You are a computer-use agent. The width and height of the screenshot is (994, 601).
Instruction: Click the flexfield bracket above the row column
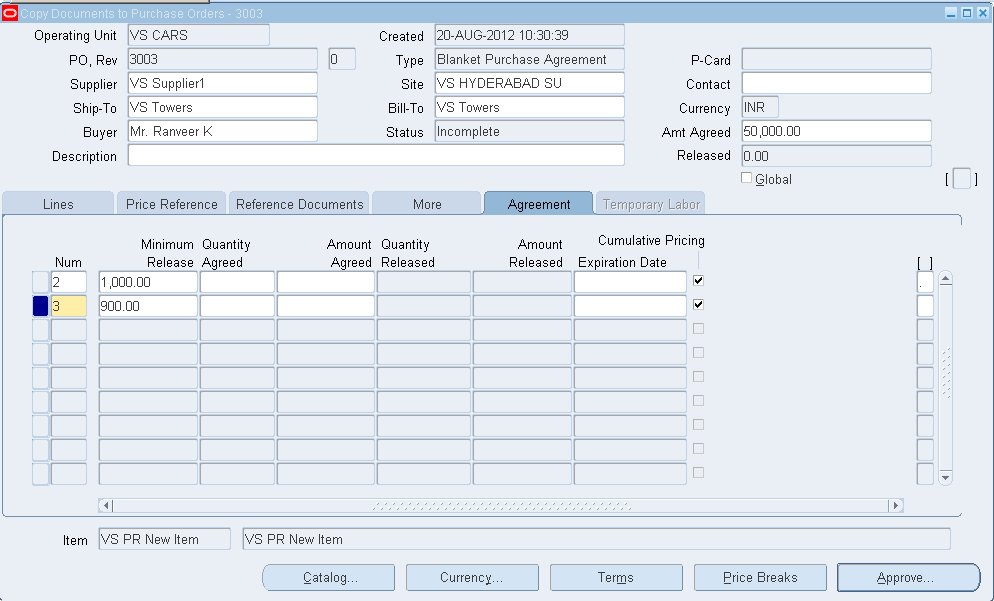[x=924, y=262]
